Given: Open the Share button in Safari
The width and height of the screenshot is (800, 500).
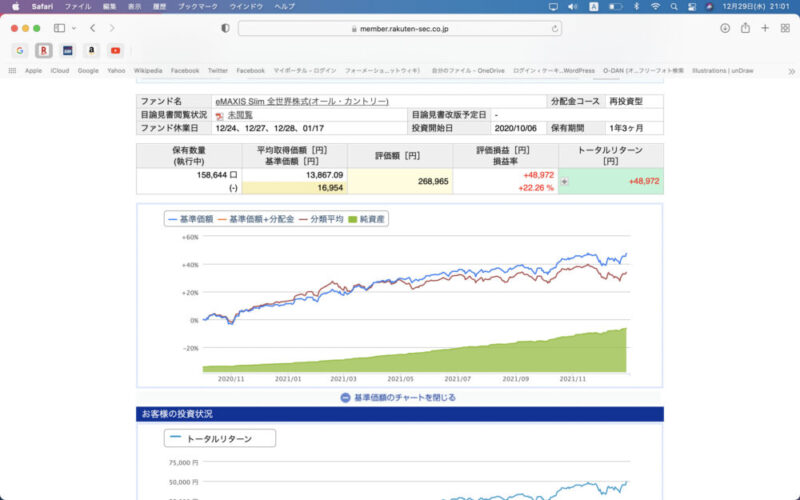Looking at the screenshot, I should [745, 28].
